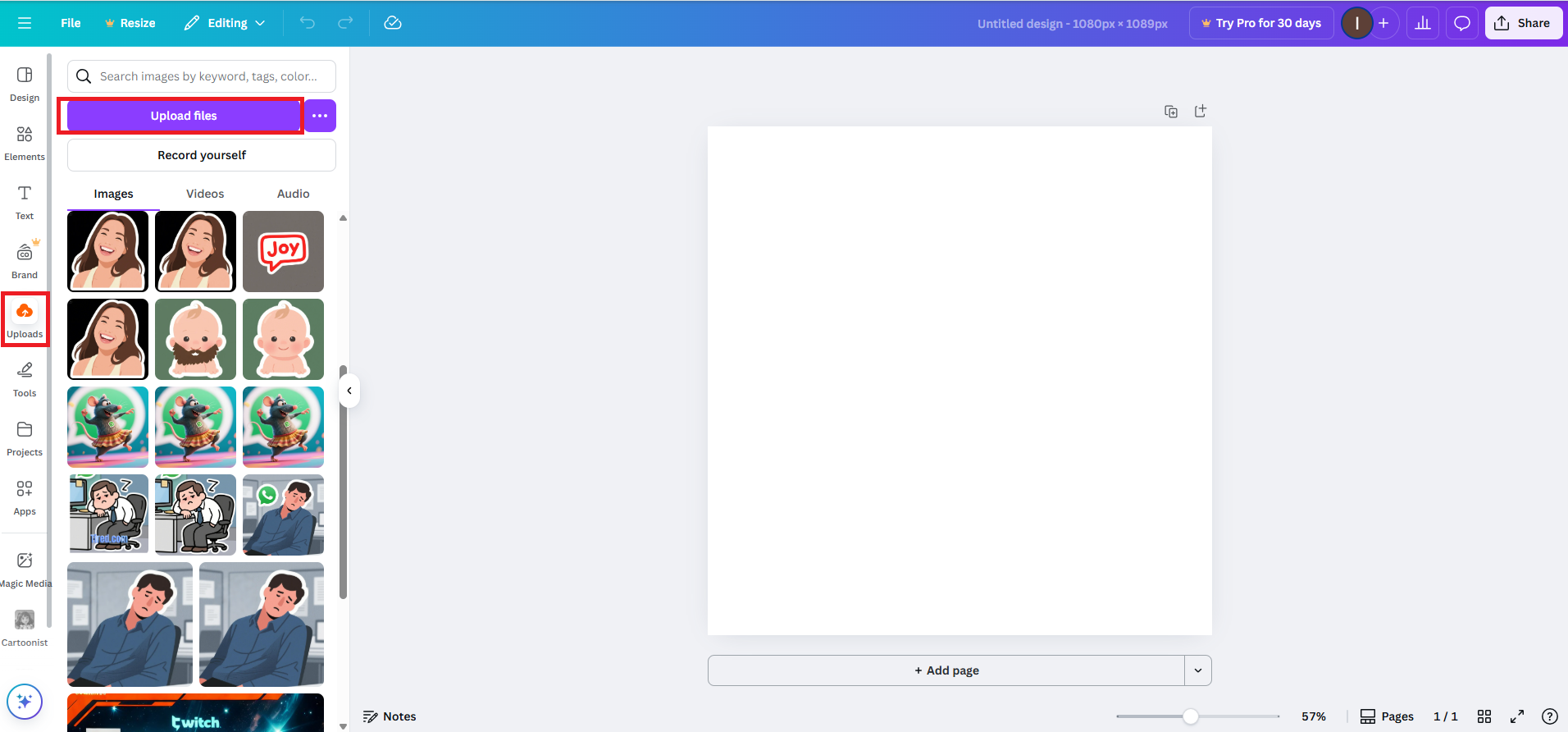Screen dimensions: 1568x732
Task: Undo the last action
Action: coord(308,23)
